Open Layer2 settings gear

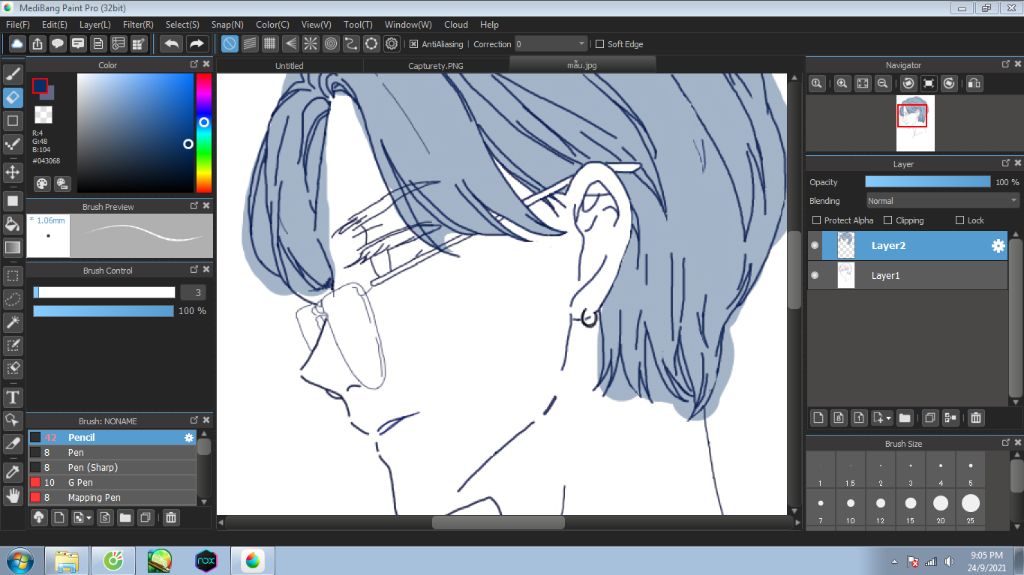click(x=998, y=246)
